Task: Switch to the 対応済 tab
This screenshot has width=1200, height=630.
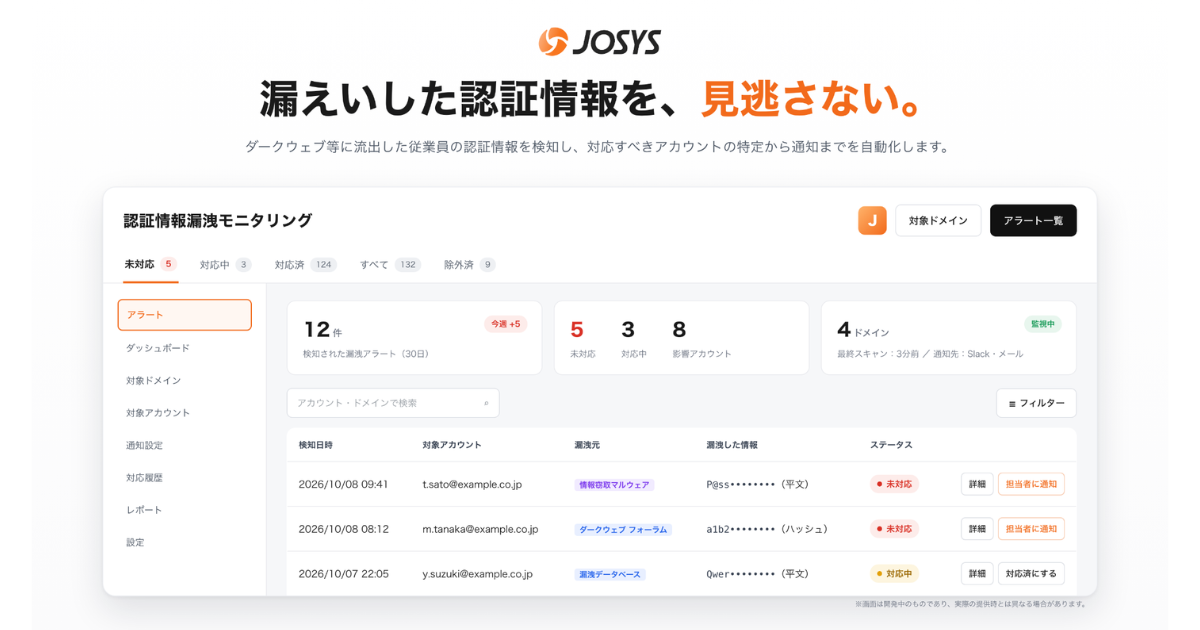Action: click(x=305, y=265)
